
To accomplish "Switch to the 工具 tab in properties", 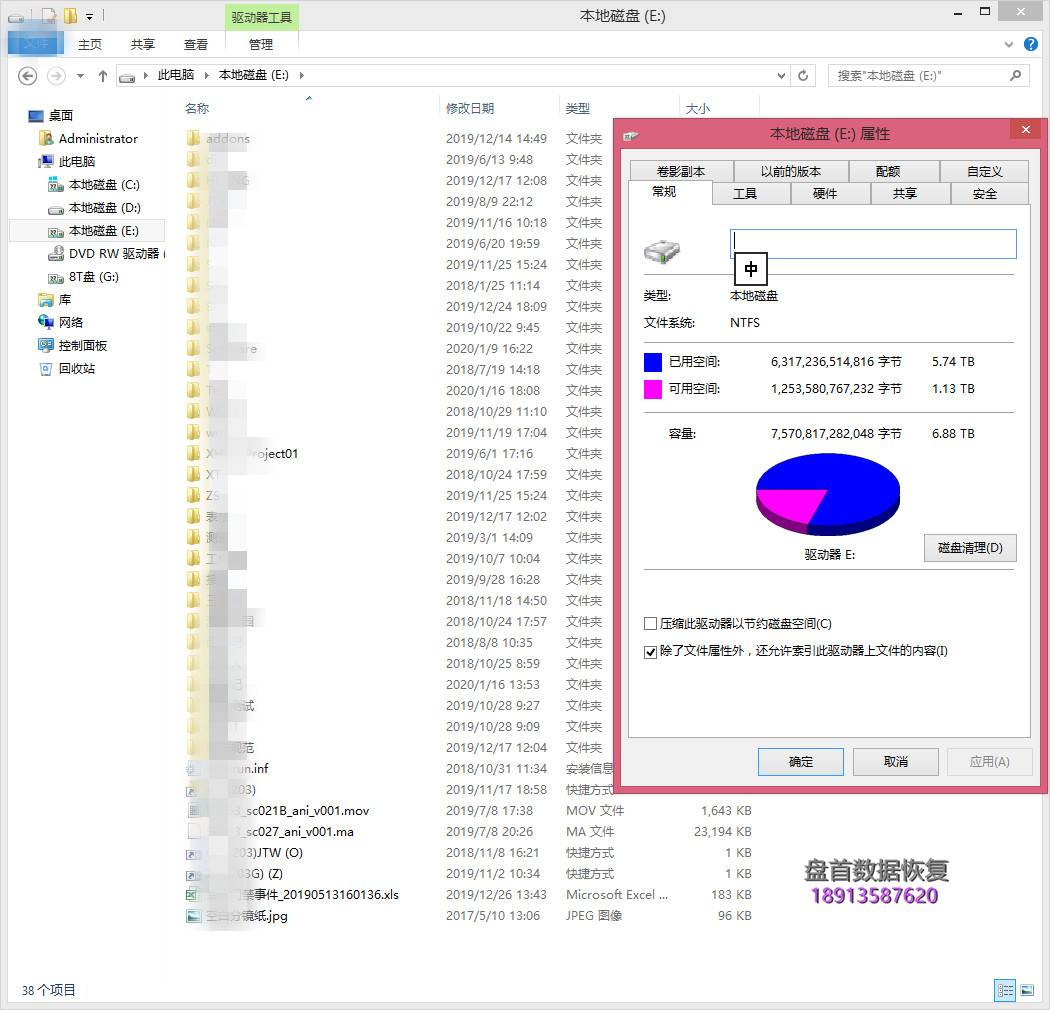I will [x=744, y=194].
